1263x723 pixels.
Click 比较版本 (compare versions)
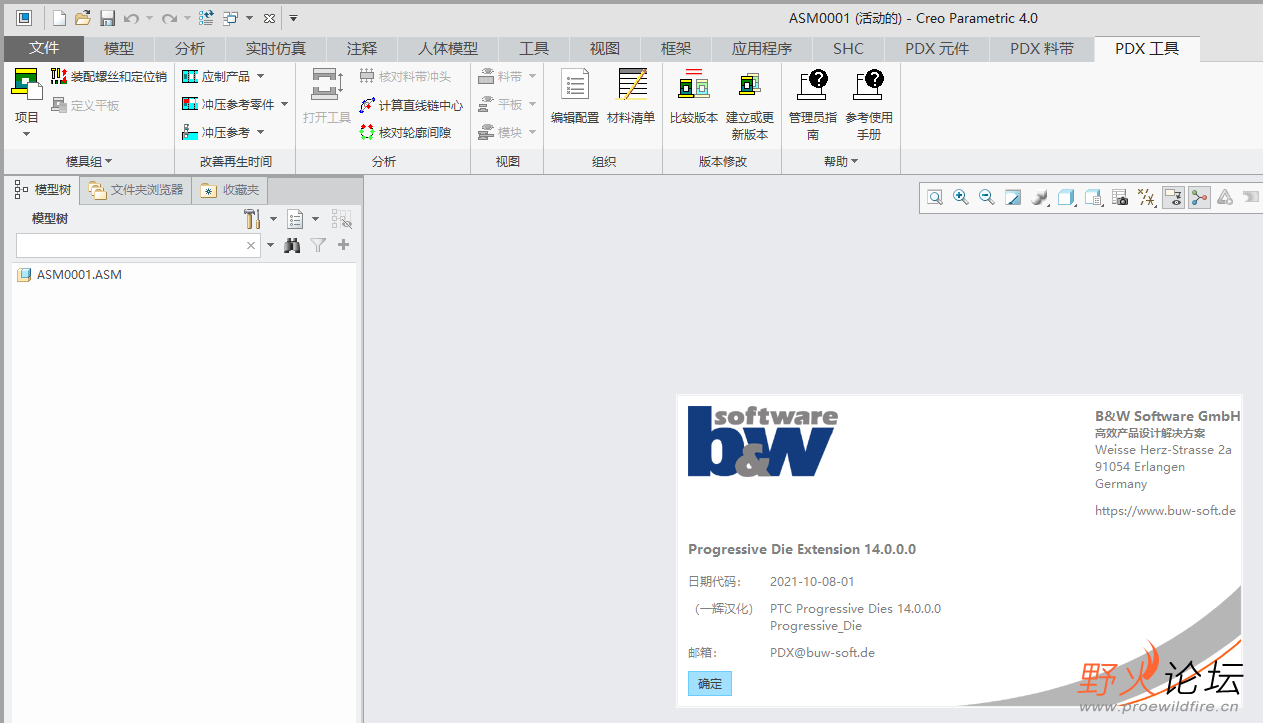coord(694,97)
